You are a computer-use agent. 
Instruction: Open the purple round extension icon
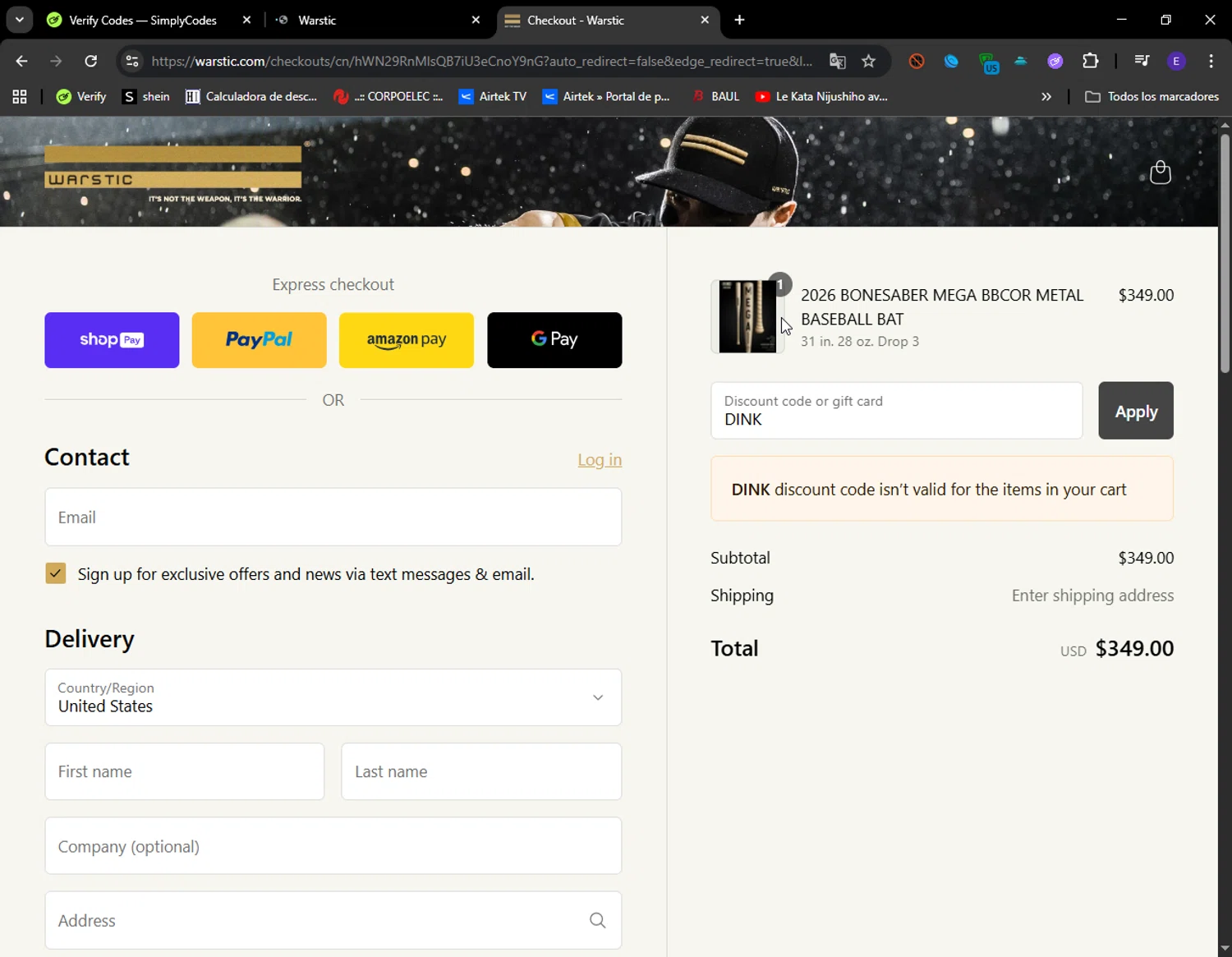tap(1055, 61)
